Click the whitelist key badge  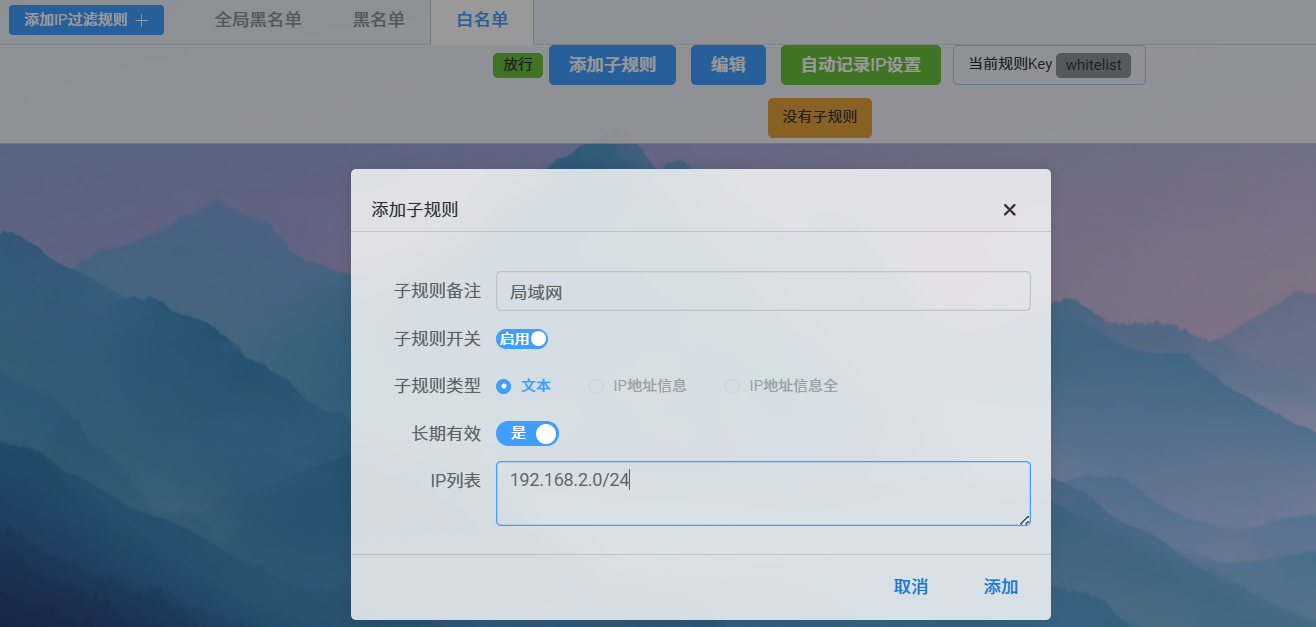tap(1094, 65)
